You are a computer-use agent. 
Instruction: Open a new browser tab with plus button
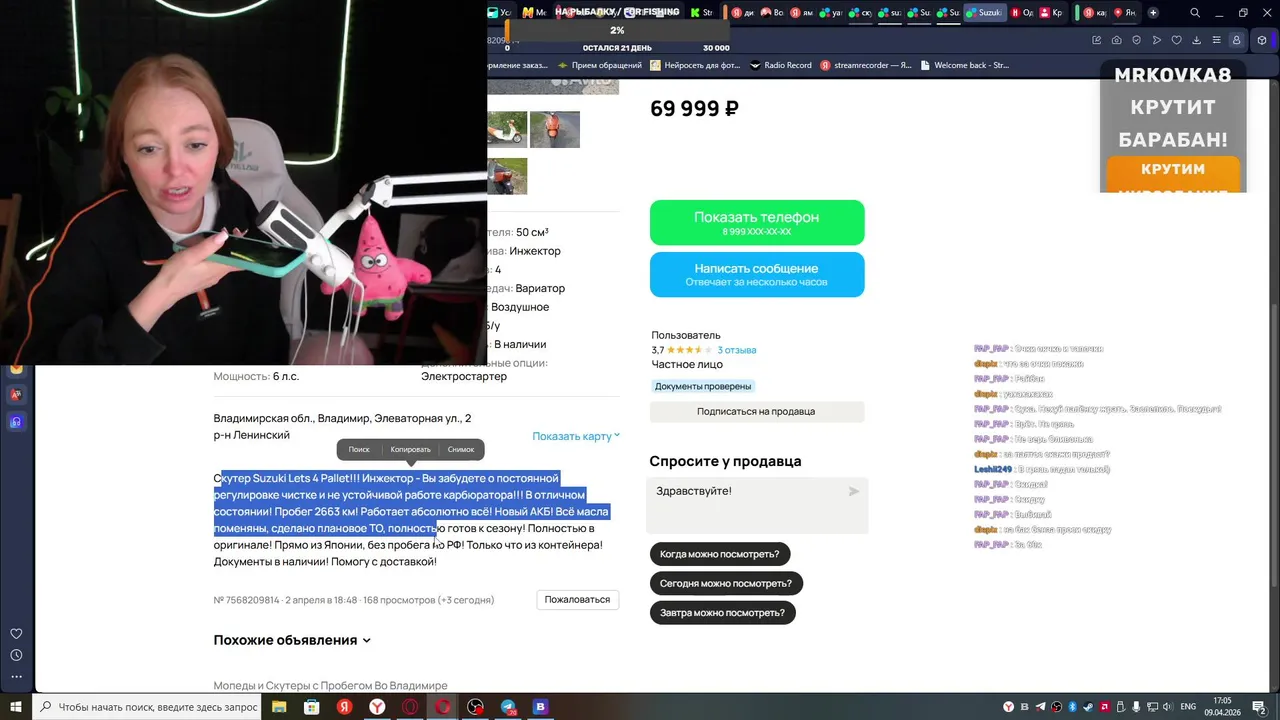[x=1153, y=13]
